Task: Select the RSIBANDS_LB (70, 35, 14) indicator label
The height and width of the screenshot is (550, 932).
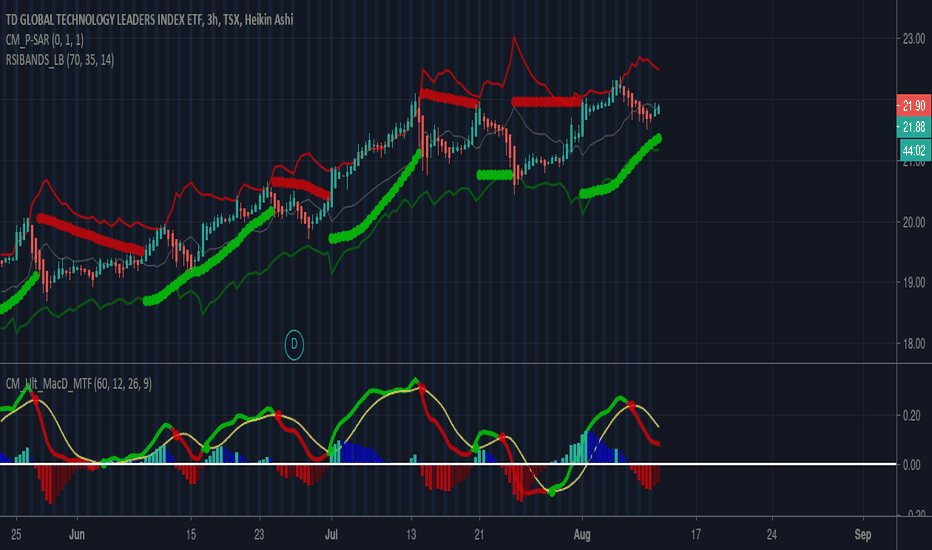Action: coord(59,59)
